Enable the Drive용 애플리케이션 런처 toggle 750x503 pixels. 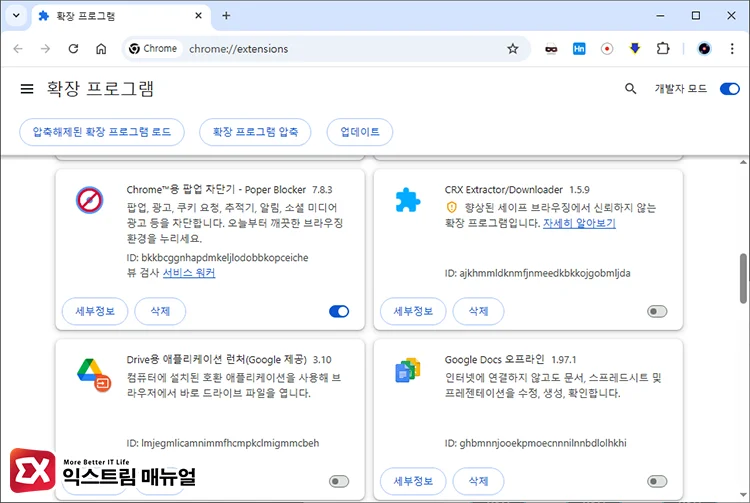tap(339, 481)
